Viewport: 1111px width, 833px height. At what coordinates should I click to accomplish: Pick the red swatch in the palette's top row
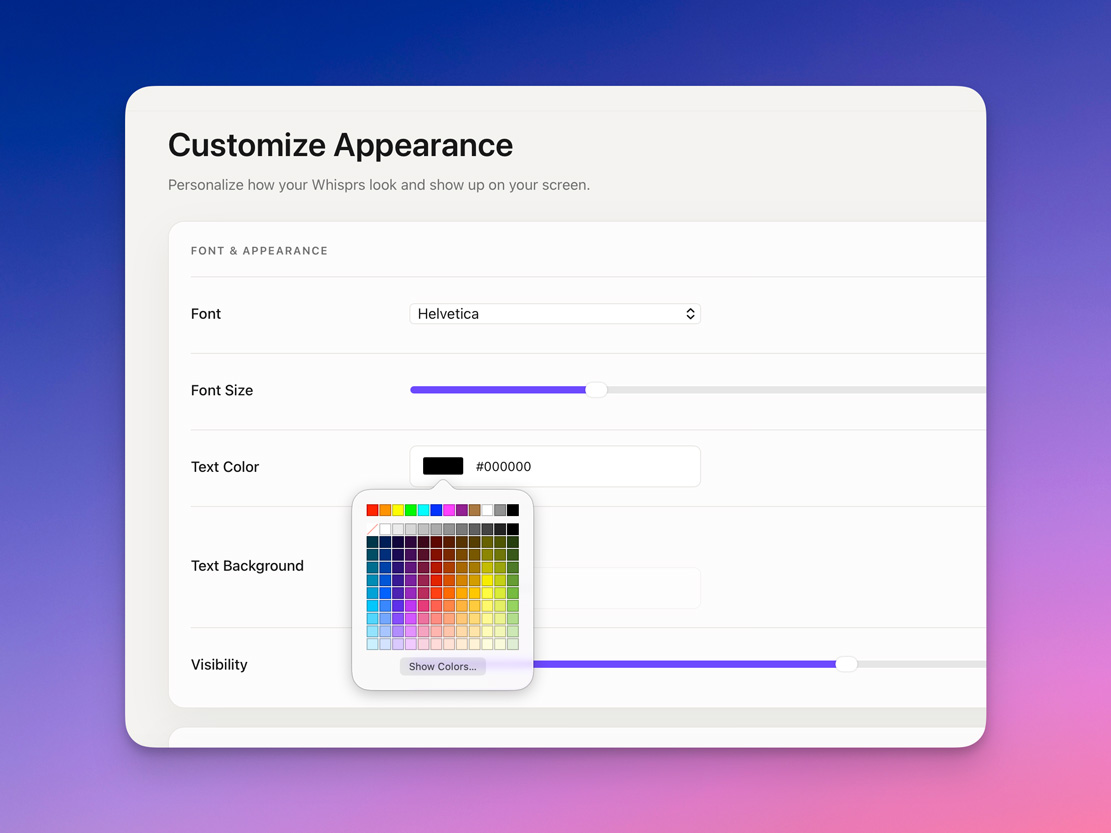pyautogui.click(x=372, y=510)
